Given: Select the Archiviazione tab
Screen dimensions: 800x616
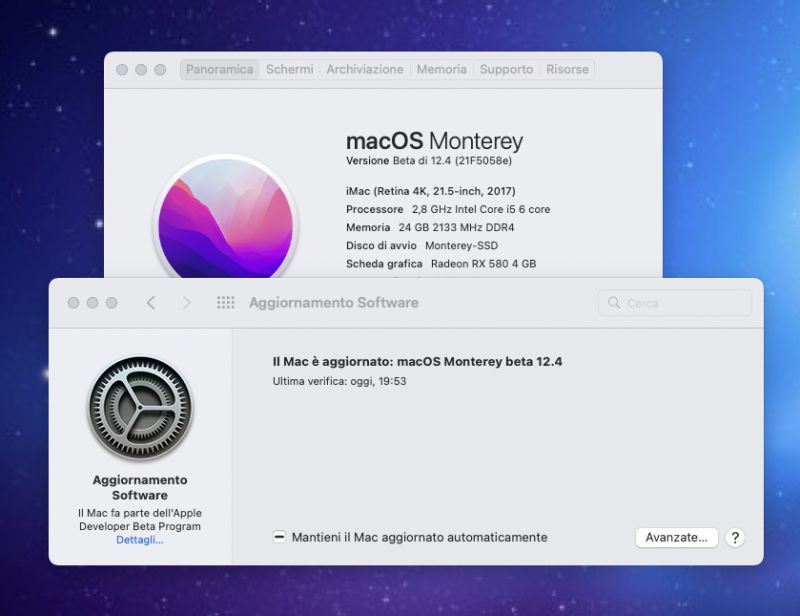Looking at the screenshot, I should pyautogui.click(x=365, y=70).
